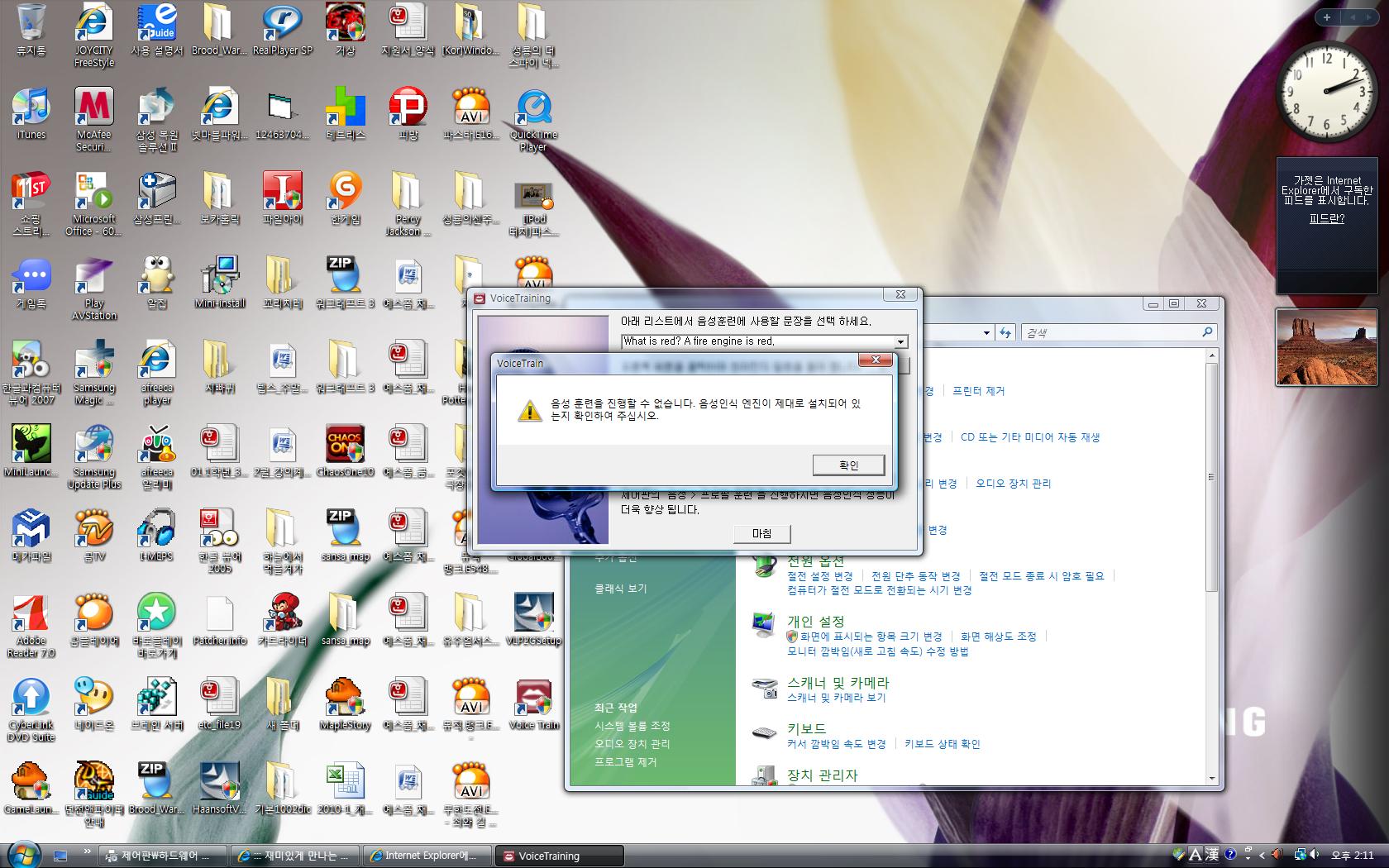Click Control Panel address refresh button

point(1005,332)
